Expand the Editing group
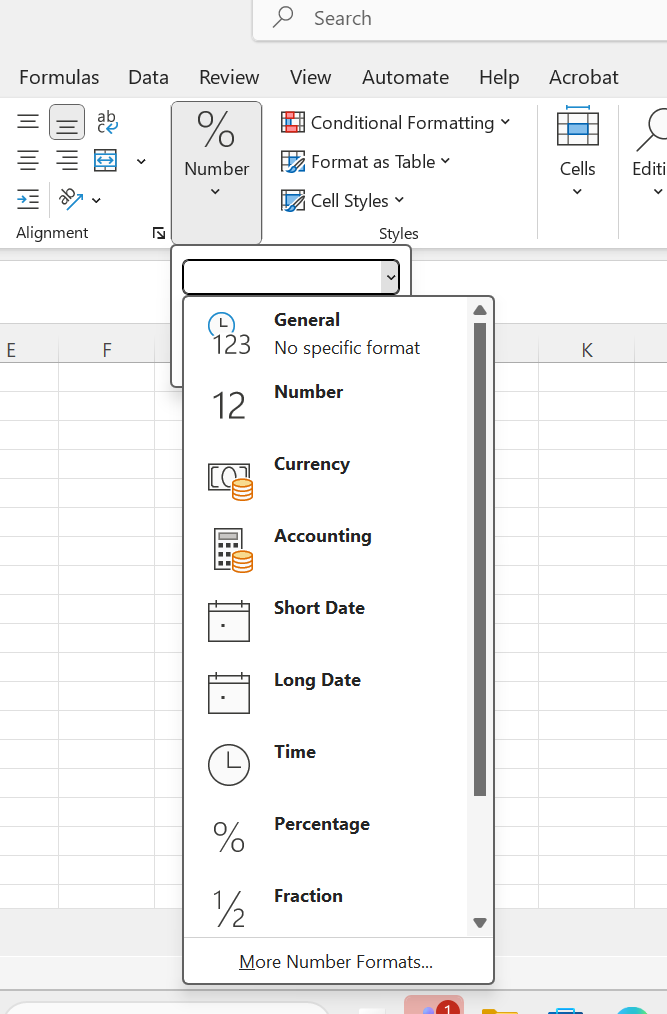667x1014 pixels. click(648, 151)
